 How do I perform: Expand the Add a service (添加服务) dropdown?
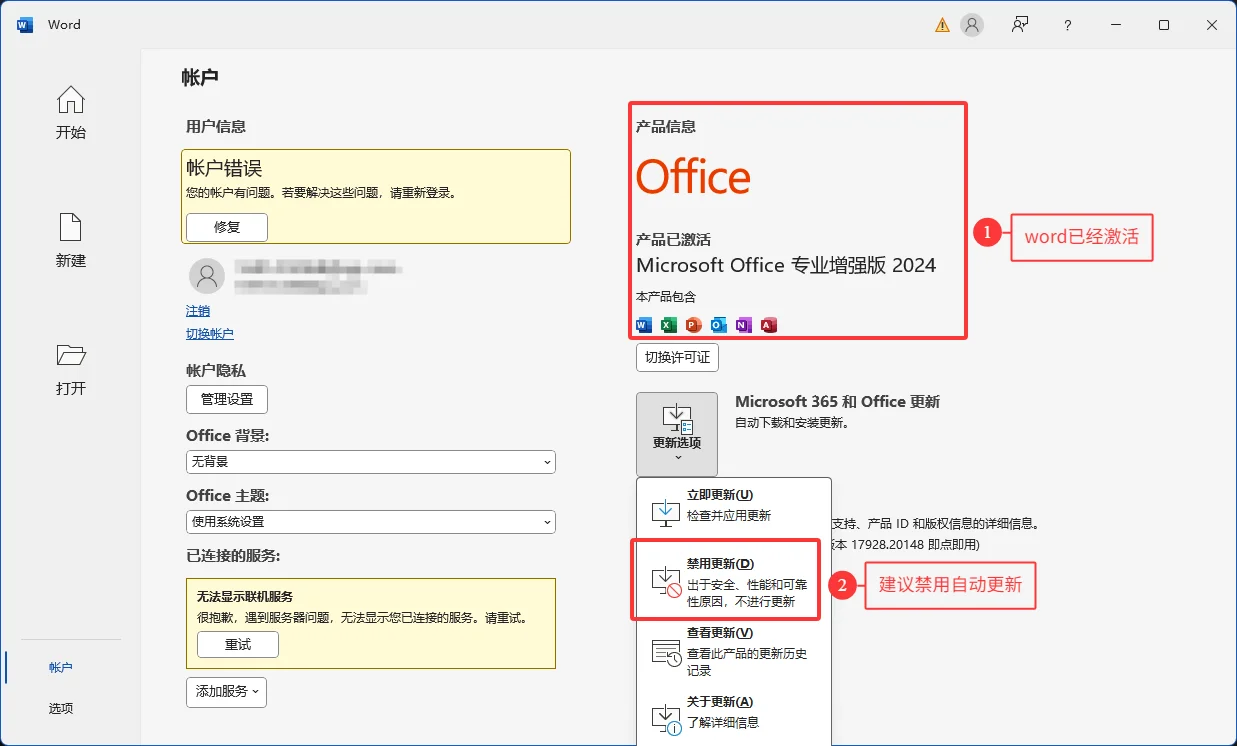click(x=227, y=691)
